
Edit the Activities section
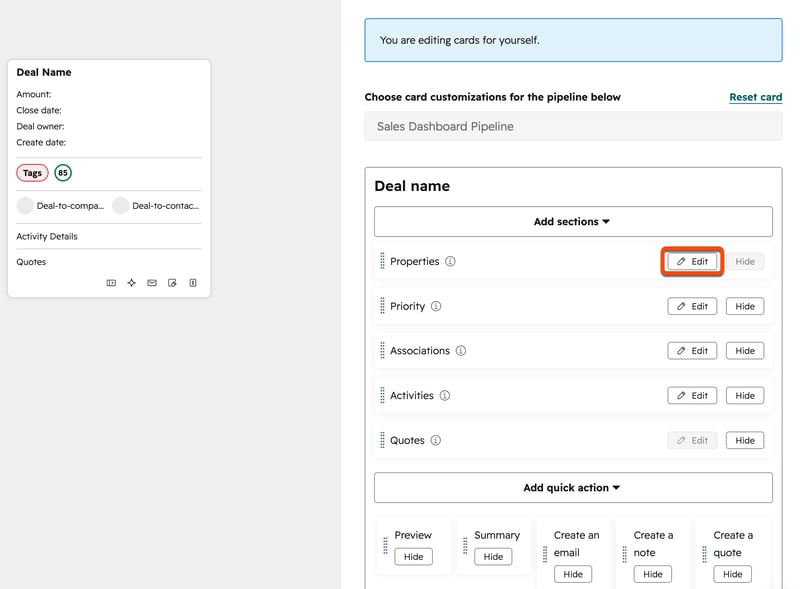[x=692, y=396]
